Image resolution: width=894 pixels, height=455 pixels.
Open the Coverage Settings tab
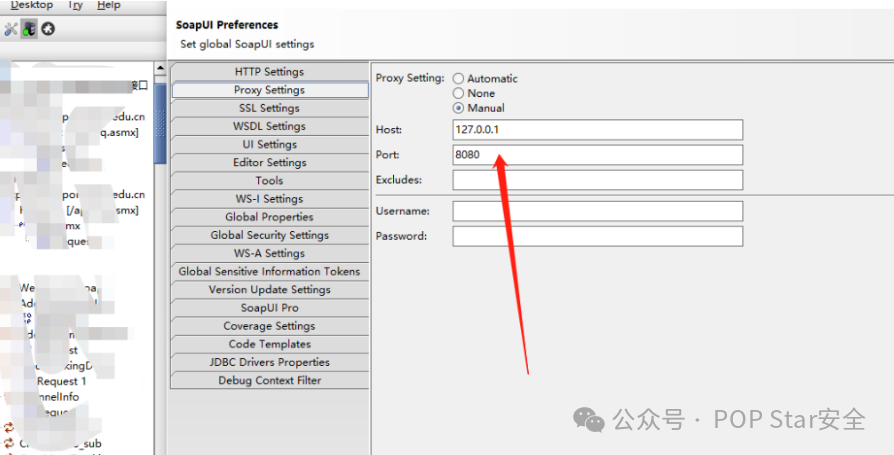[270, 326]
